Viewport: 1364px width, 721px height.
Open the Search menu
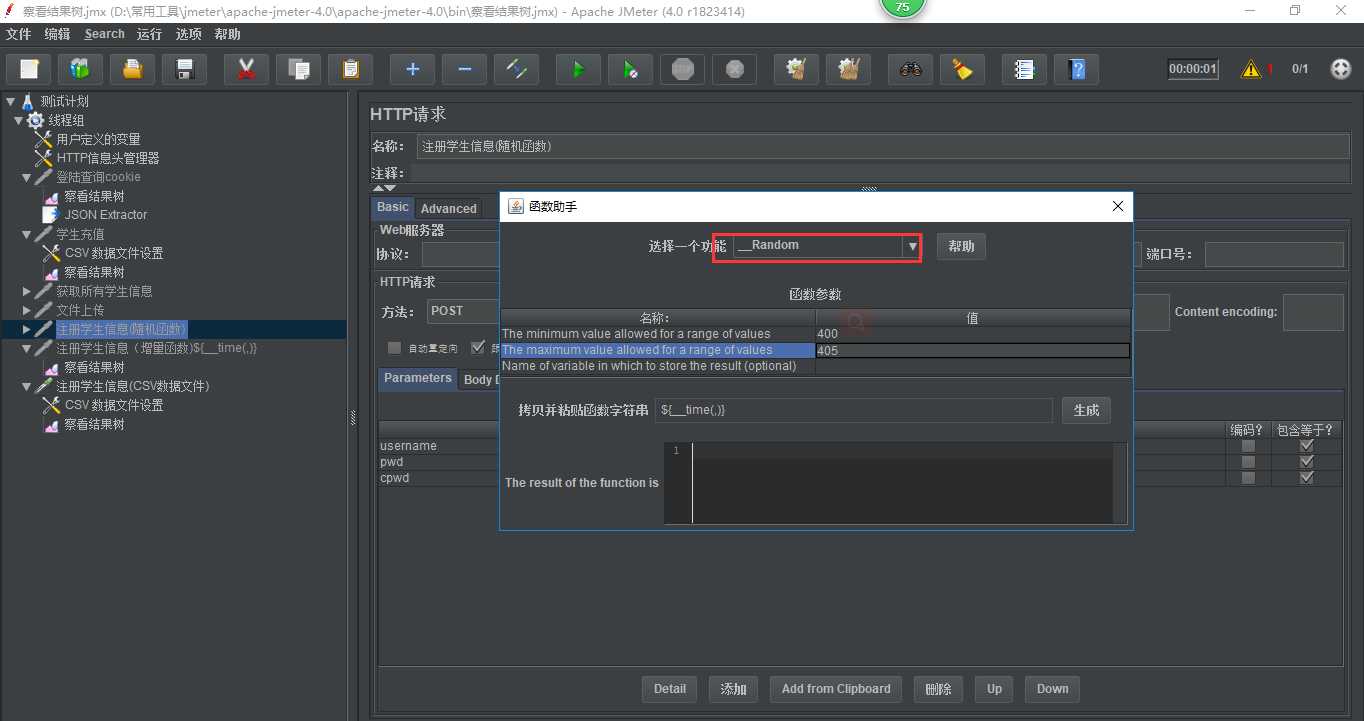coord(104,34)
